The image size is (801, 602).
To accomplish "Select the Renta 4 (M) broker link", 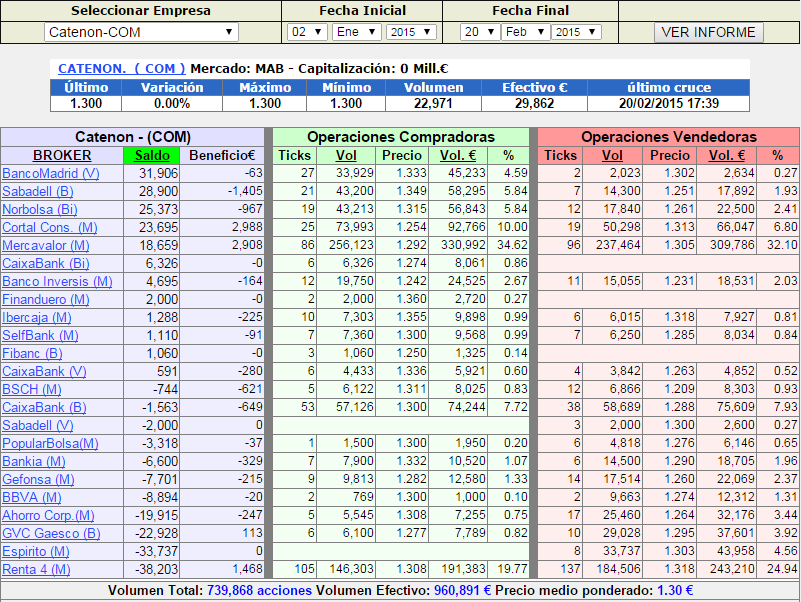I will (36, 570).
